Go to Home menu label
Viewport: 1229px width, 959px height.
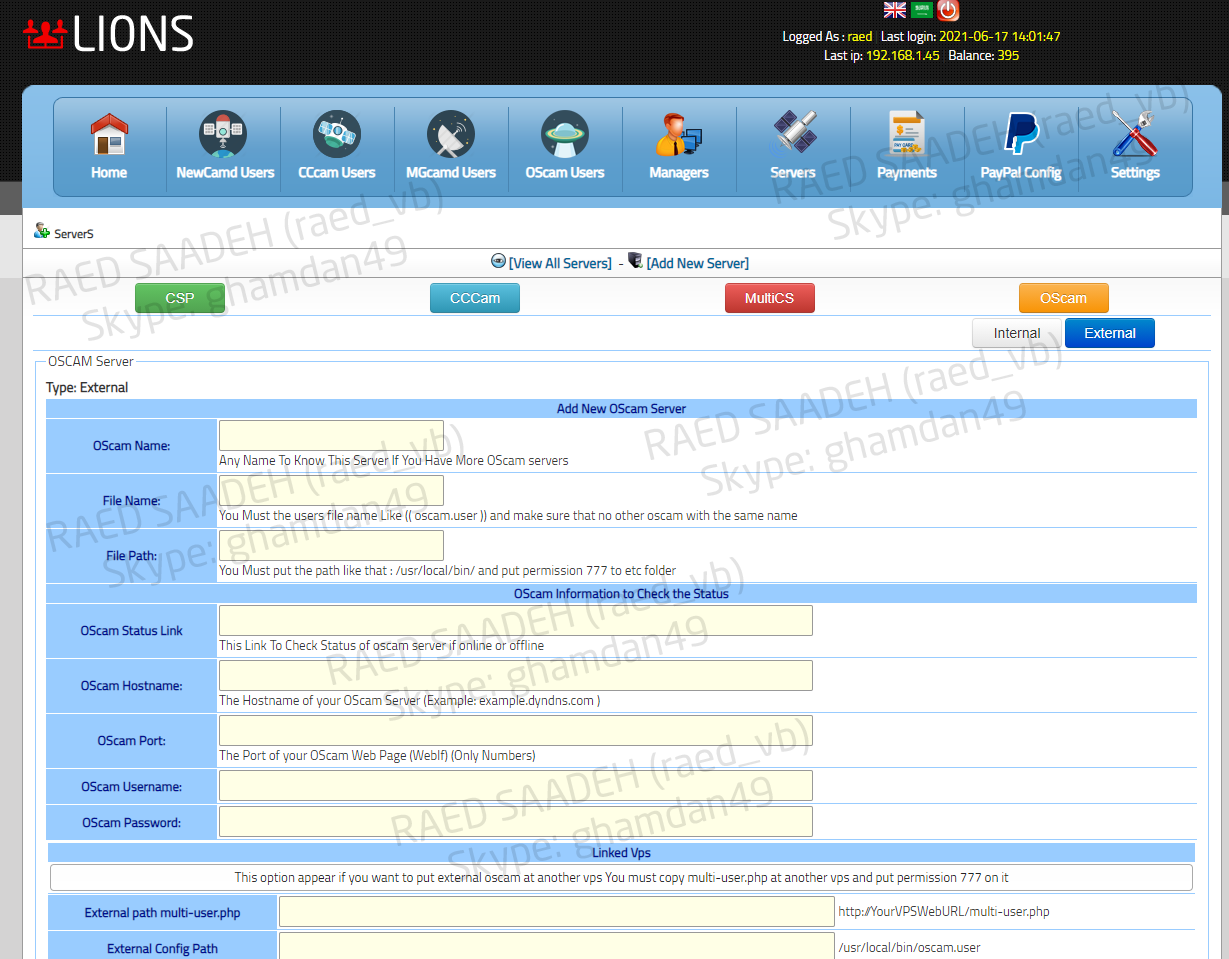click(x=109, y=173)
